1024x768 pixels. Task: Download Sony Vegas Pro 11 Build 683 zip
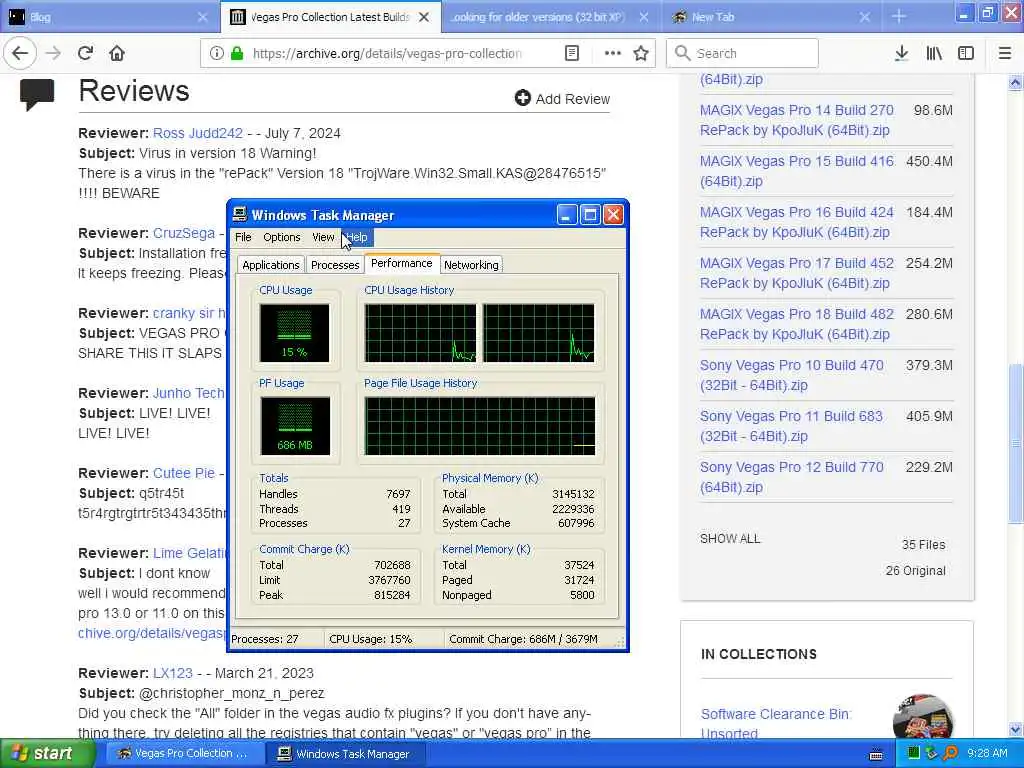click(x=792, y=426)
